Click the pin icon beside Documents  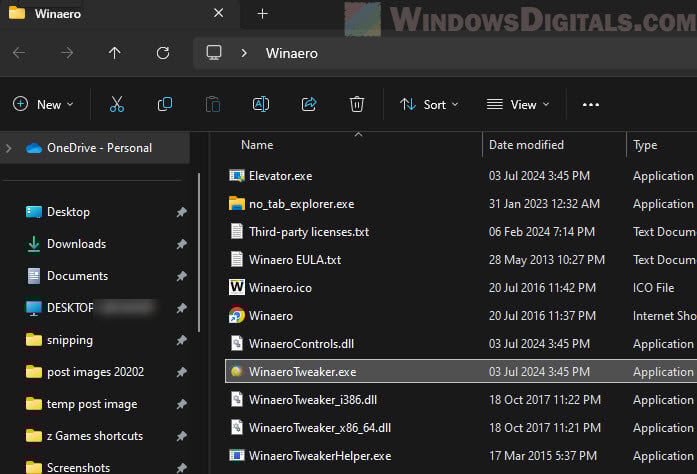181,276
